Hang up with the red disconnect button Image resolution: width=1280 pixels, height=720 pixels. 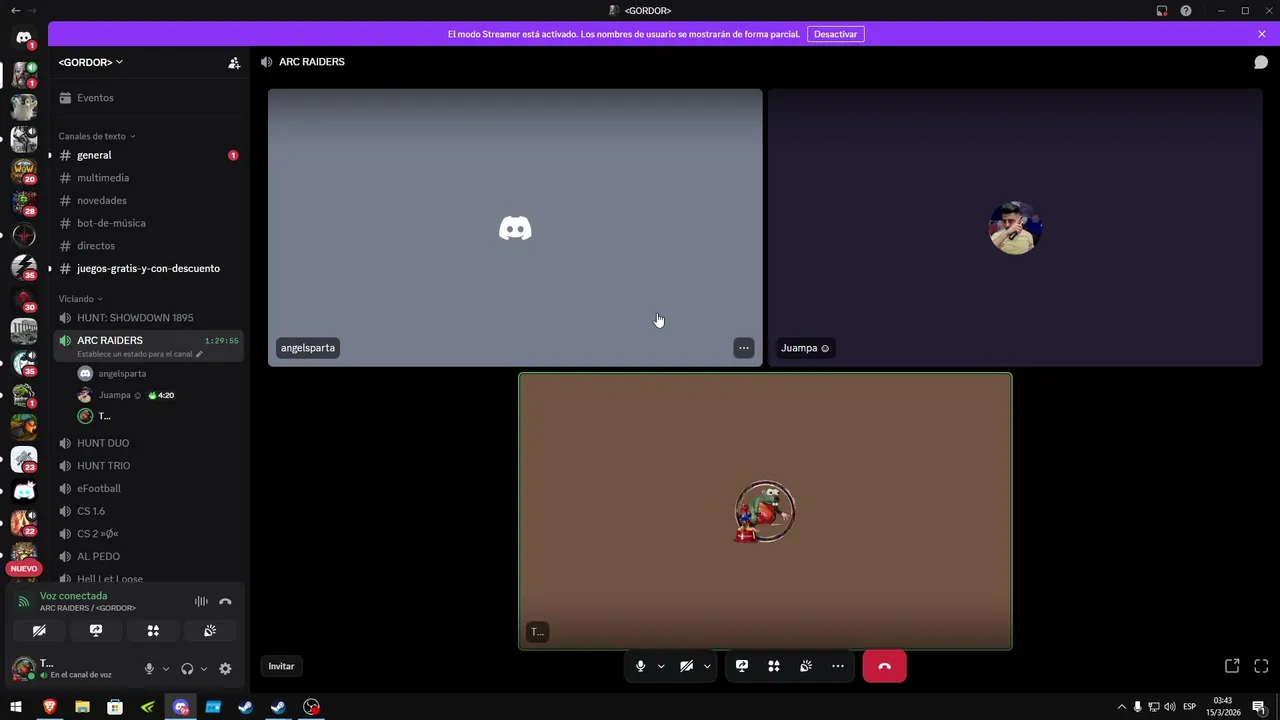(x=884, y=666)
